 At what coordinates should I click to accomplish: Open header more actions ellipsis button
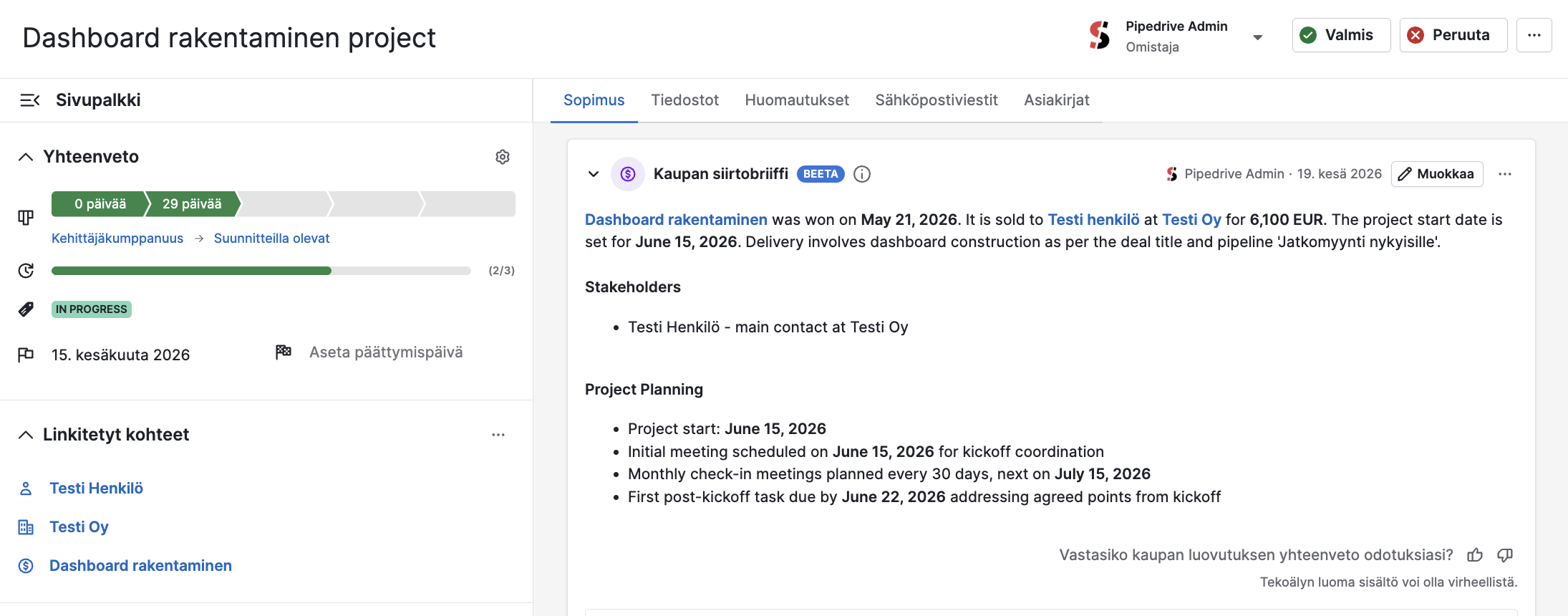(1534, 35)
